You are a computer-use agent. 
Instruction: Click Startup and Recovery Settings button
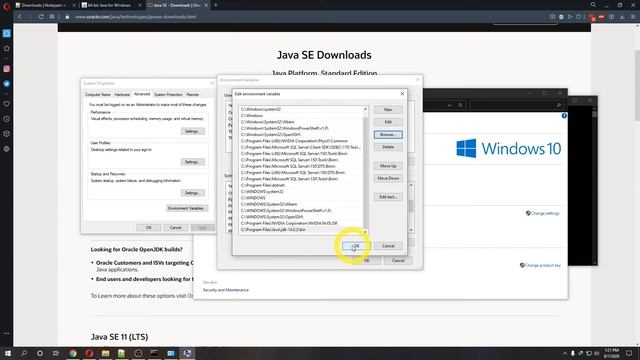point(192,193)
